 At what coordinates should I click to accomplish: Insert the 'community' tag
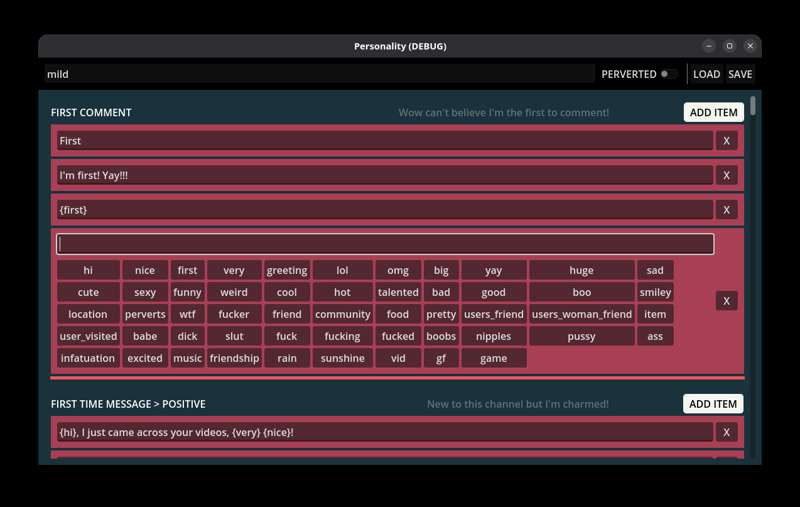tap(342, 314)
